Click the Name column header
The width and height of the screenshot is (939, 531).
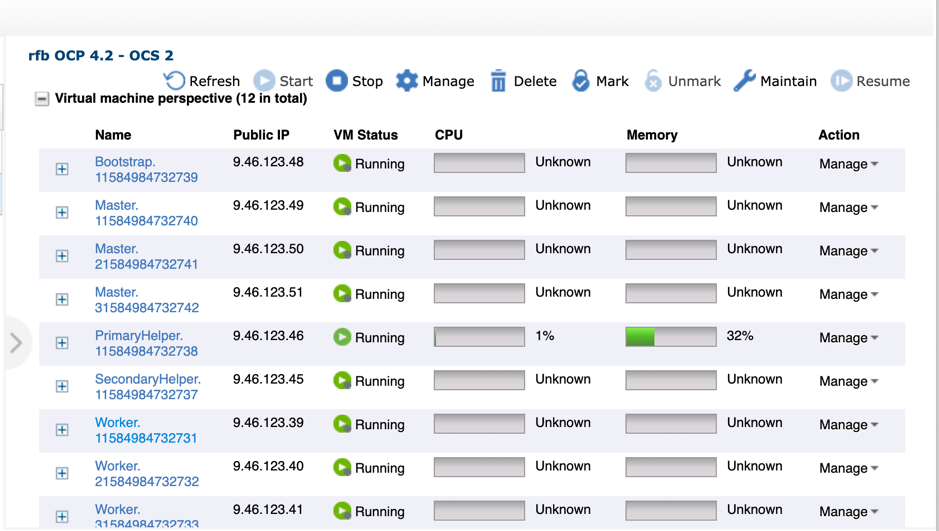click(113, 135)
